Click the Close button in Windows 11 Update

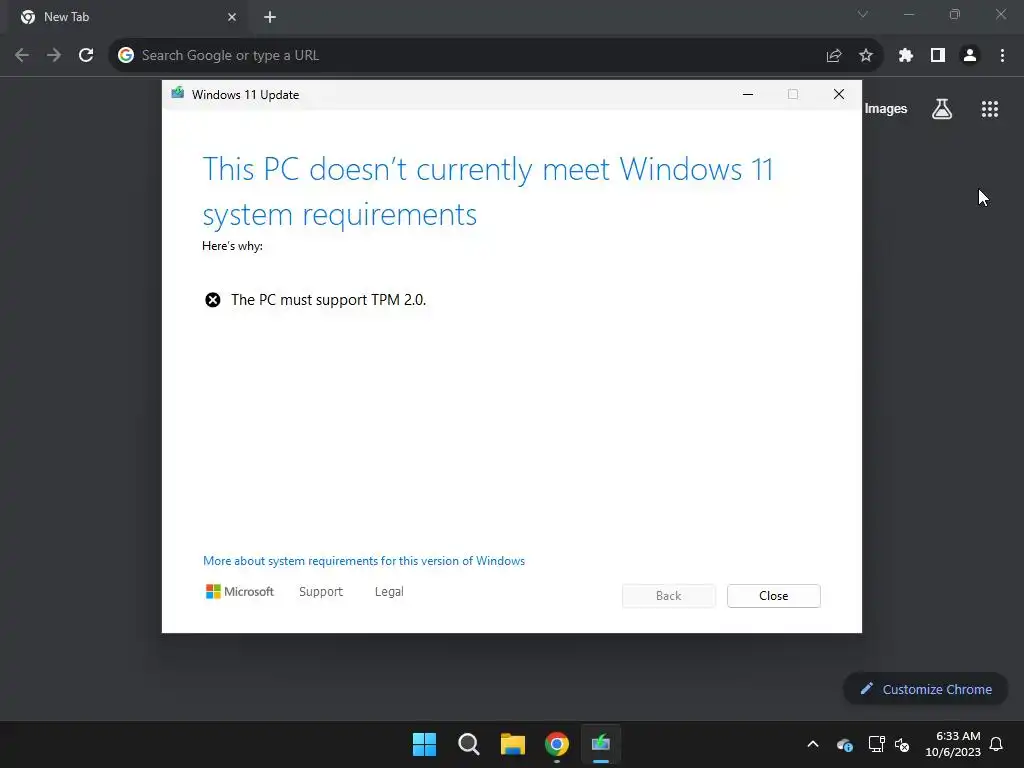(773, 596)
